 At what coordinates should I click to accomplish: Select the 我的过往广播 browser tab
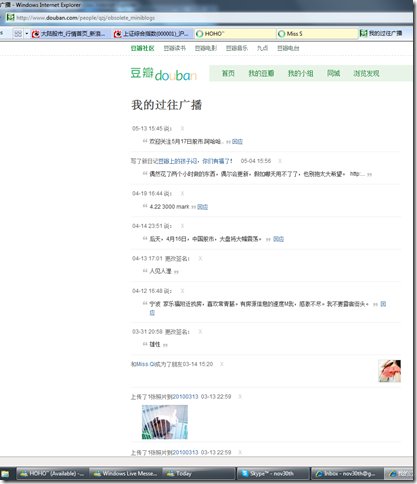click(x=385, y=33)
